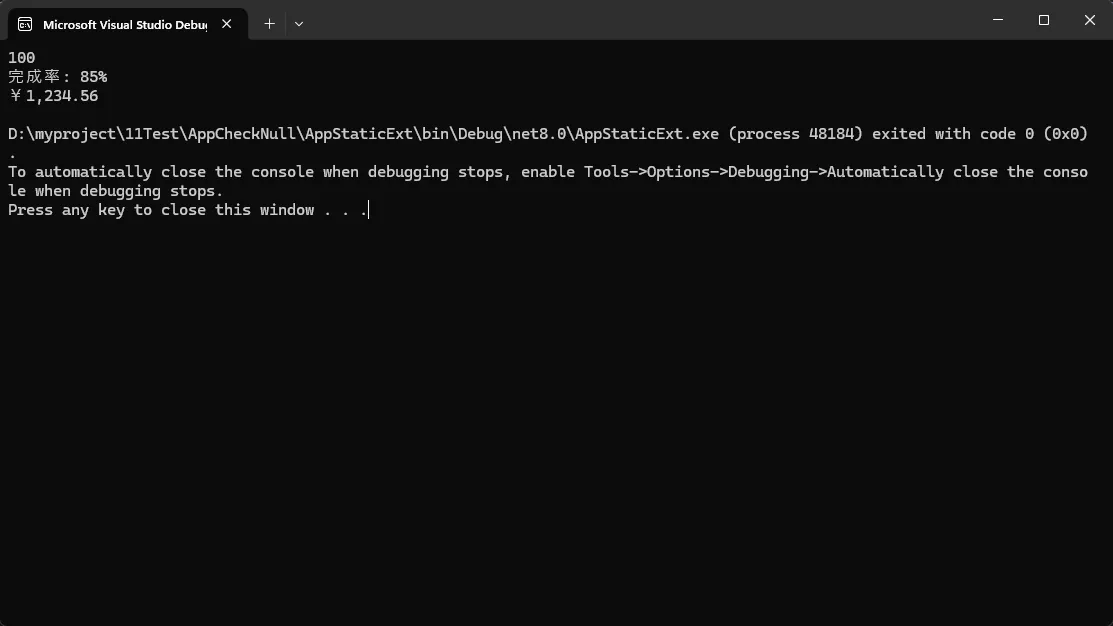The height and width of the screenshot is (626, 1113).
Task: Click the AppStaticExt.exe file path text
Action: pos(363,134)
